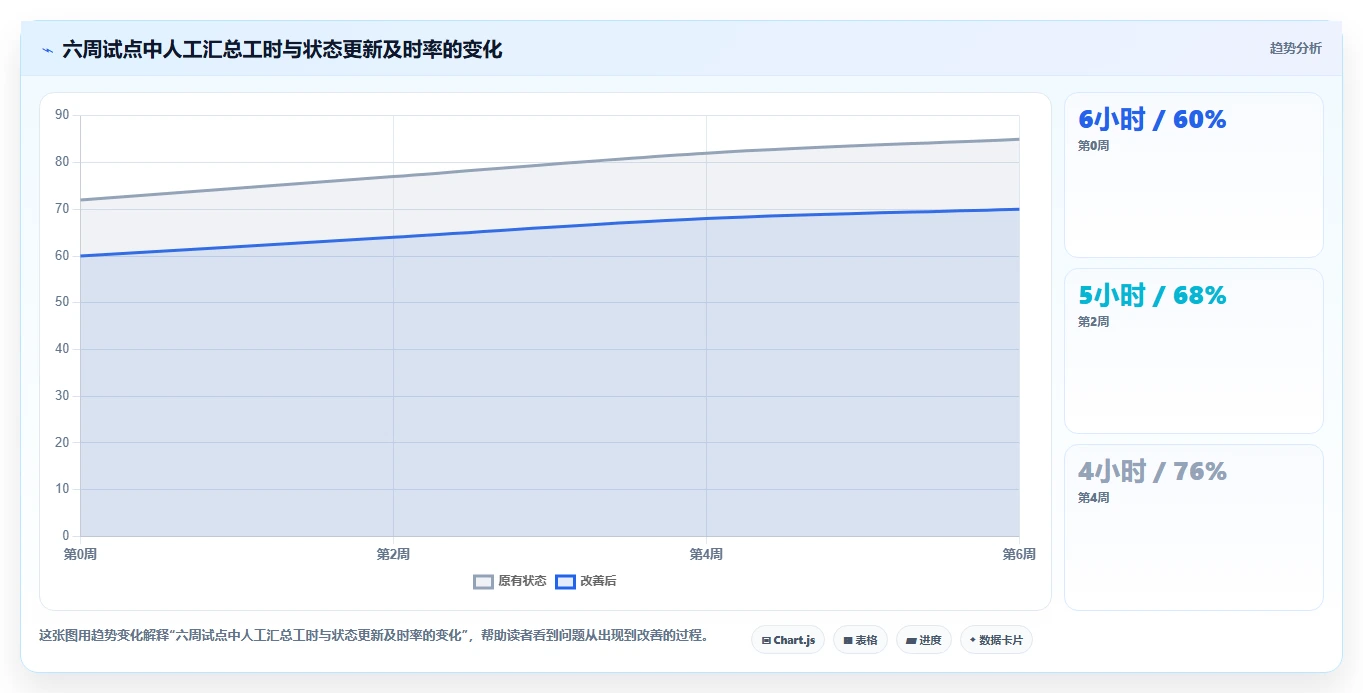This screenshot has width=1363, height=693.
Task: Click the icon in the Chart.js tag
Action: click(x=766, y=640)
